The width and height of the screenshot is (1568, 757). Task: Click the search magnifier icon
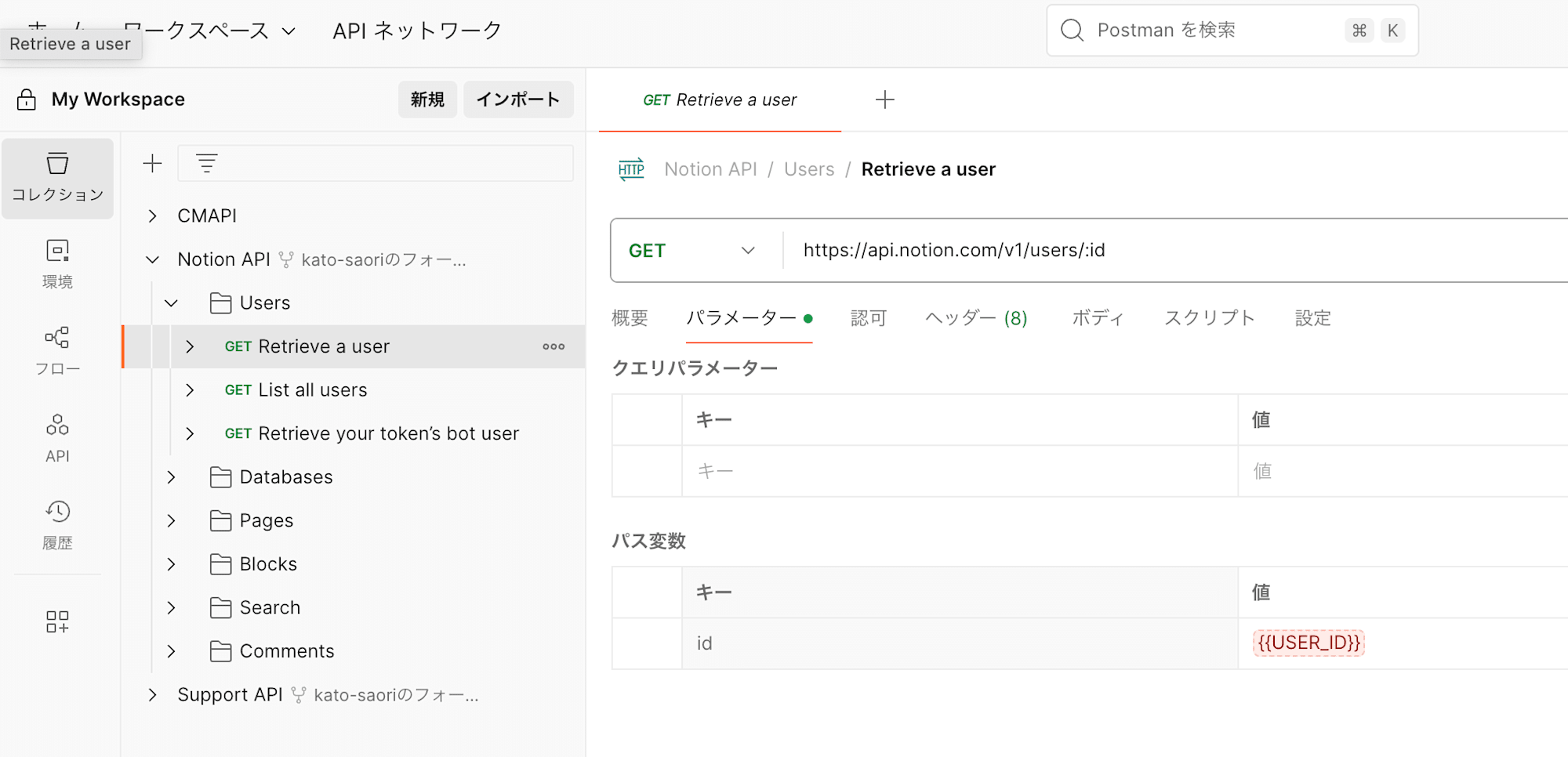pyautogui.click(x=1072, y=30)
